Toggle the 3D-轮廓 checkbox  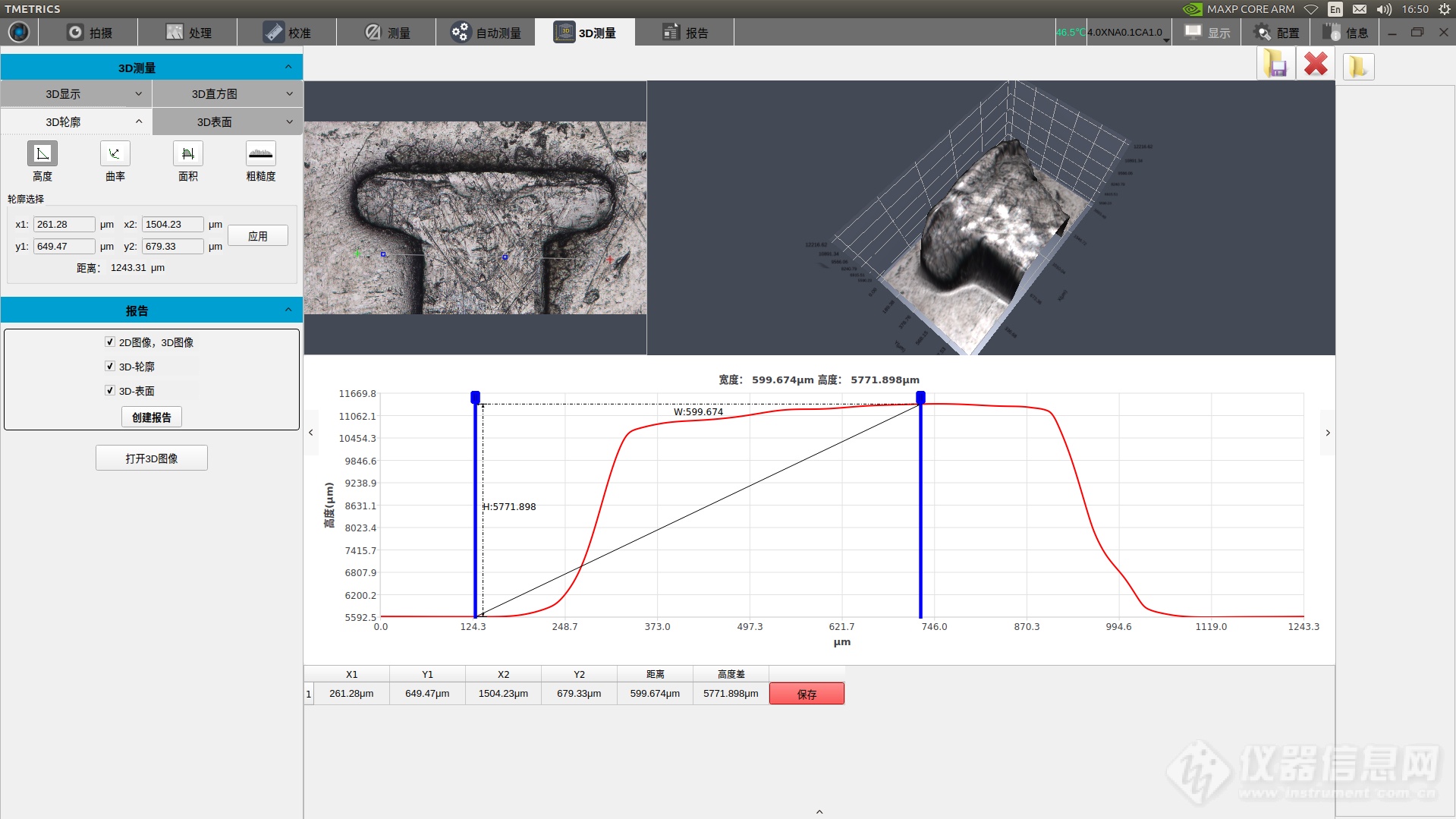(x=110, y=367)
